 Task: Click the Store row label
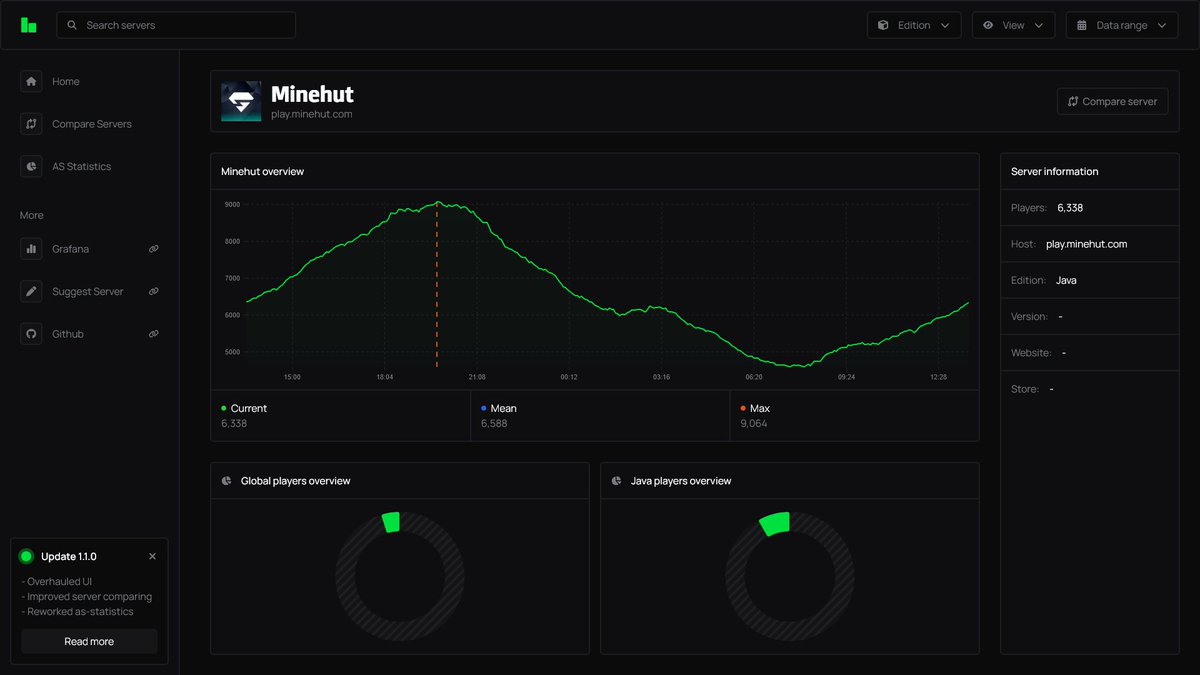[x=1025, y=389]
